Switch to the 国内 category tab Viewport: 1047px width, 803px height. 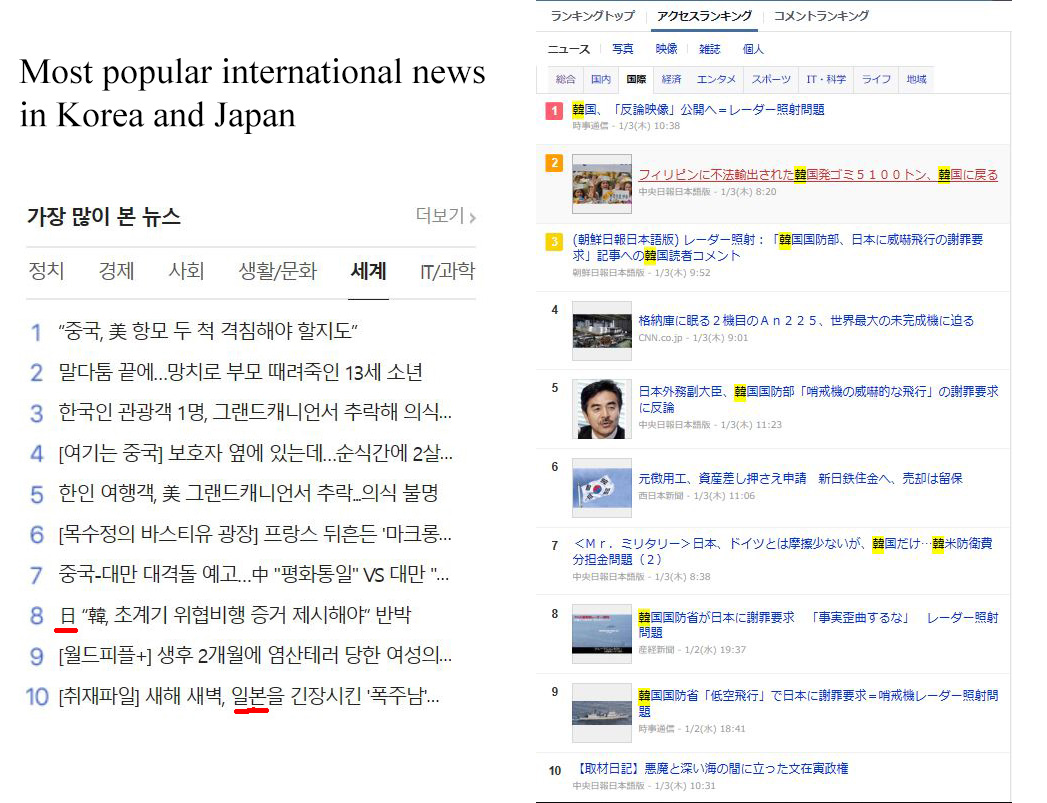coord(601,79)
